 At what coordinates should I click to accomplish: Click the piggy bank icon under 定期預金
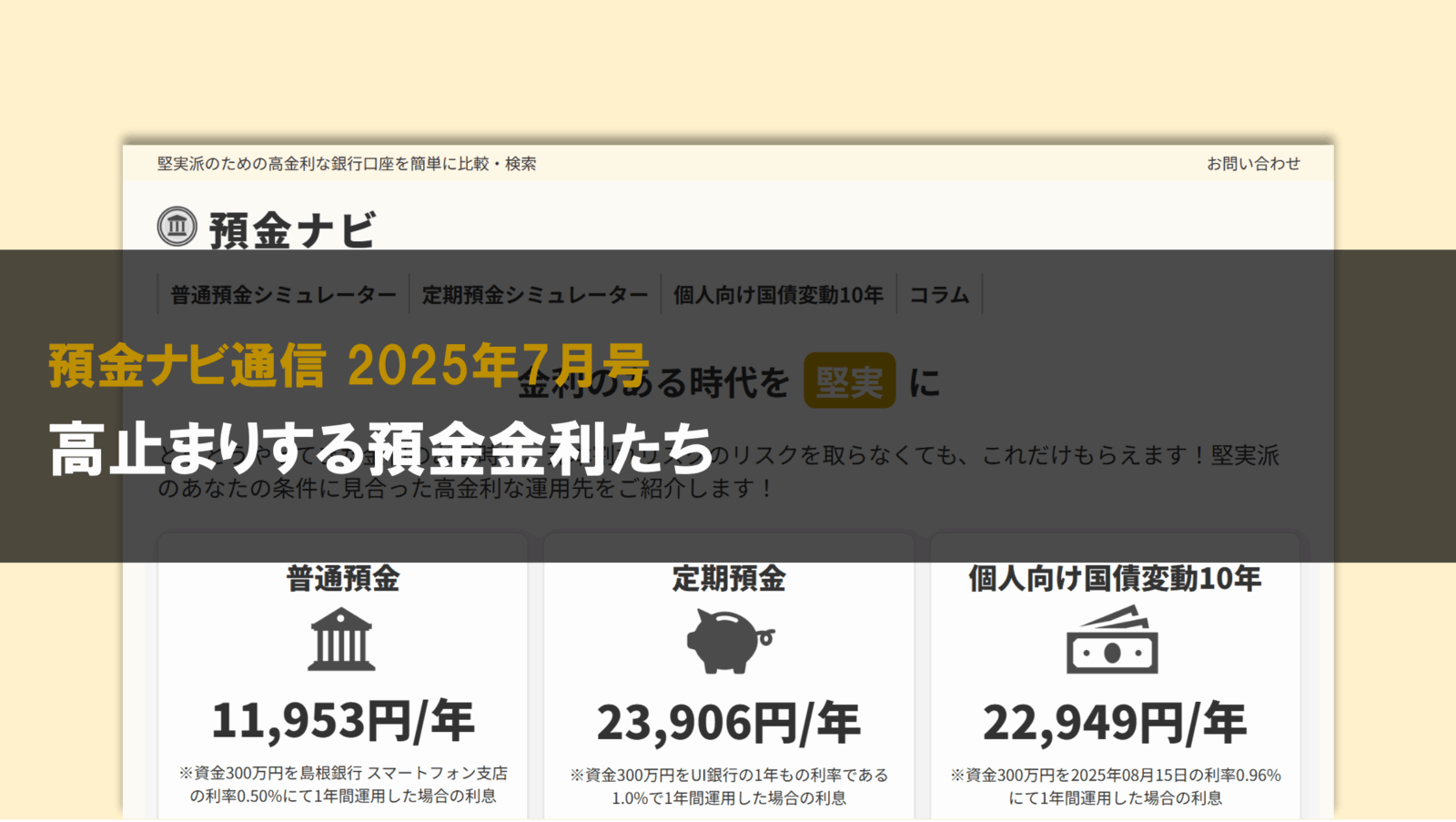tap(729, 642)
